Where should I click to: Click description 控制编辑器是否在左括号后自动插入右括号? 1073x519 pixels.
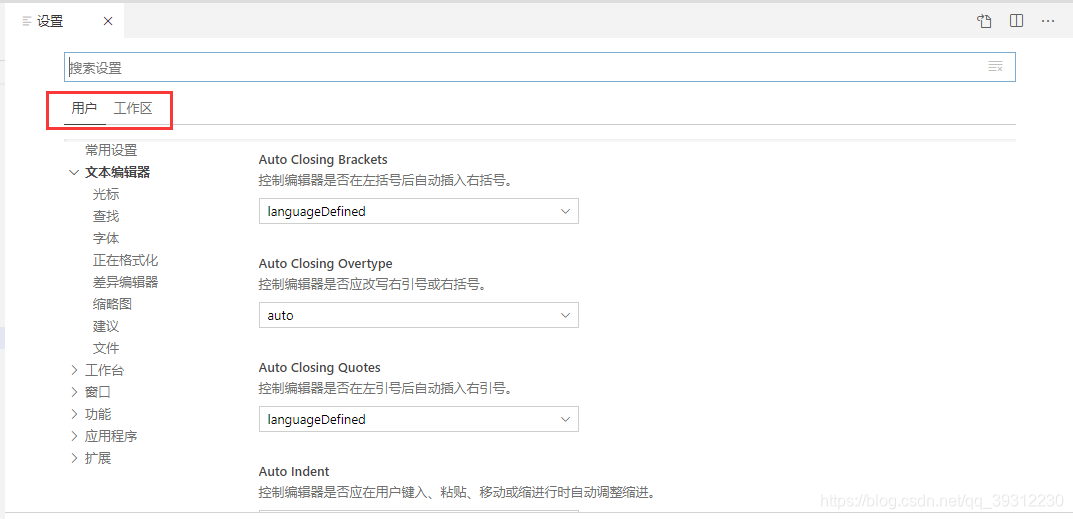coord(386,180)
